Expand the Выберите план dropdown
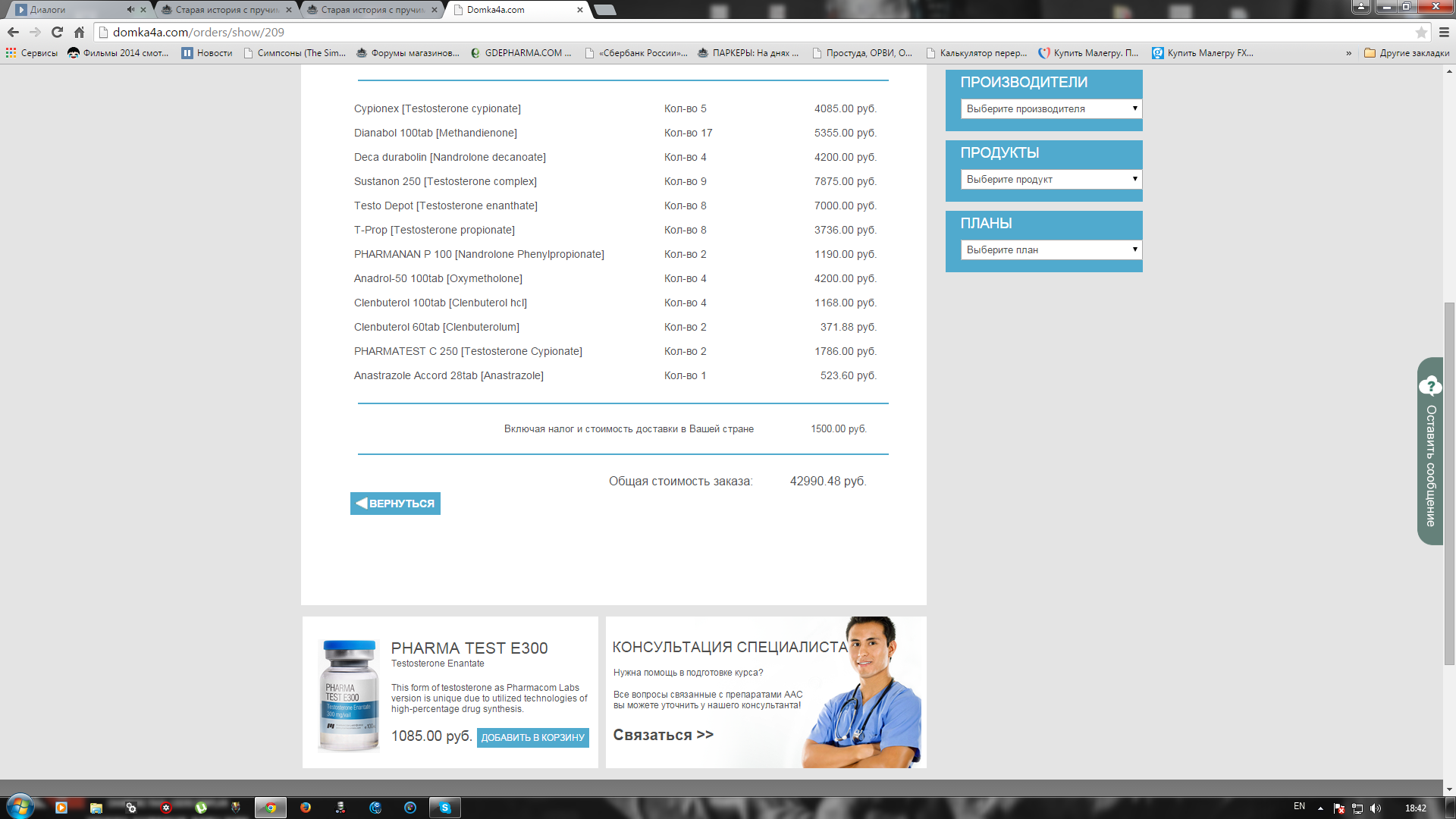 (1050, 249)
